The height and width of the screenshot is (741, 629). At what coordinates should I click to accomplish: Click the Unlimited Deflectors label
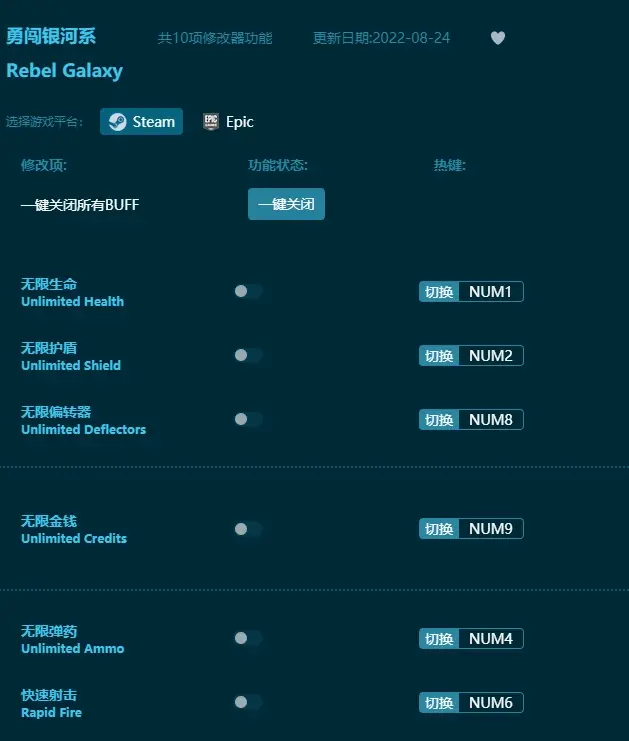click(84, 430)
